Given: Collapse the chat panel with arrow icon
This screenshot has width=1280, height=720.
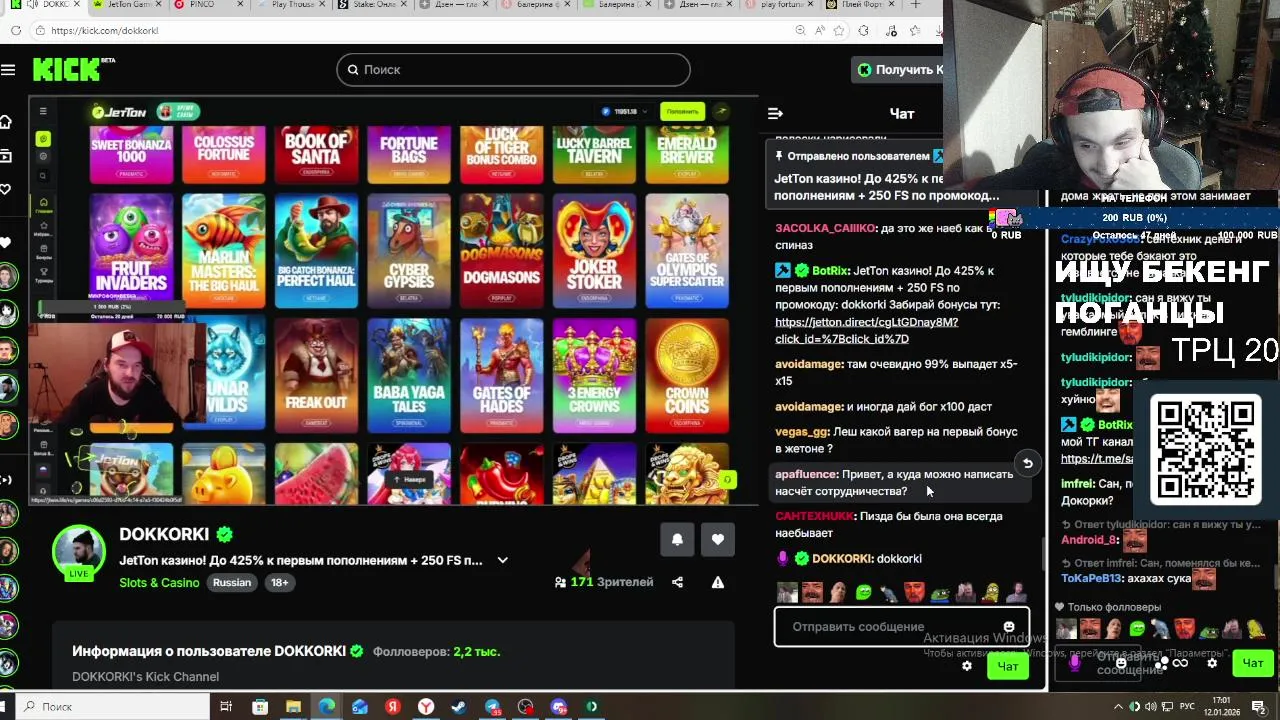Looking at the screenshot, I should 775,114.
